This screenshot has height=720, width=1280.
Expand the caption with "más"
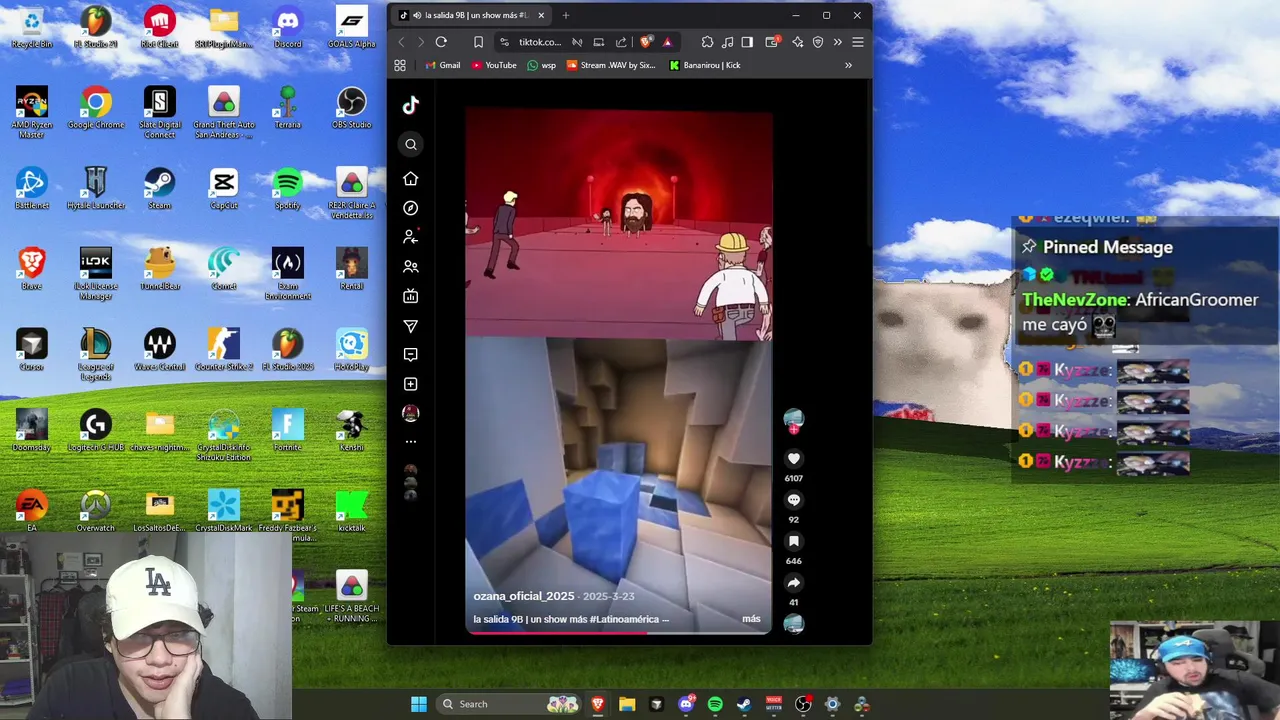pyautogui.click(x=751, y=619)
